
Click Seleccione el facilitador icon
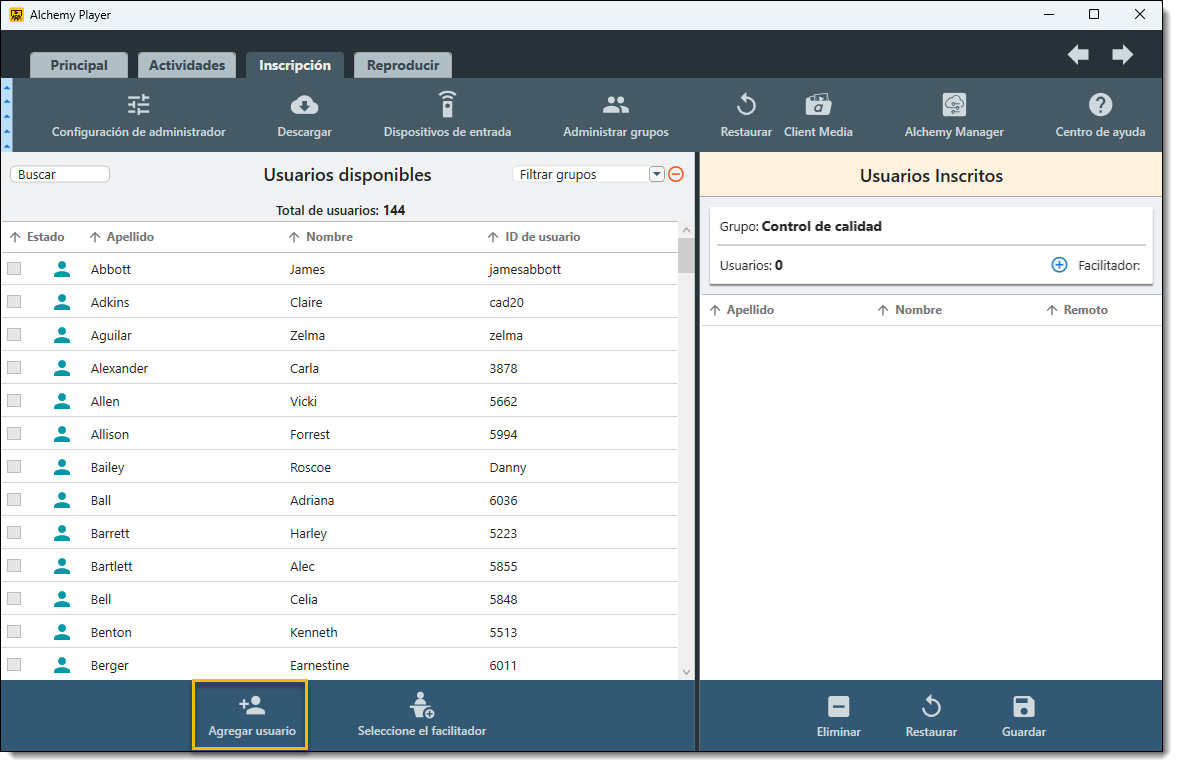coord(422,706)
